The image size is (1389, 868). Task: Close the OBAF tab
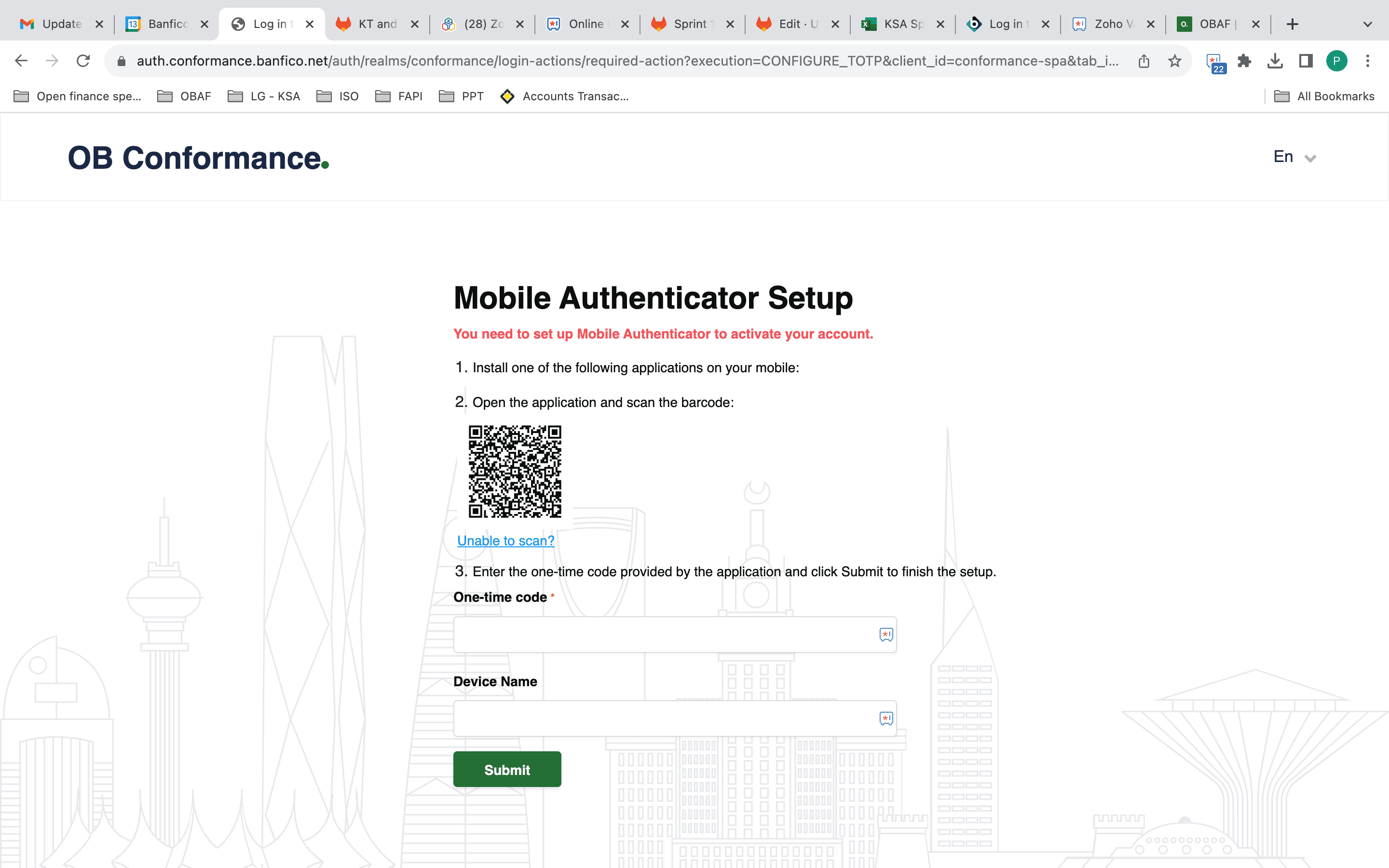coord(1256,24)
